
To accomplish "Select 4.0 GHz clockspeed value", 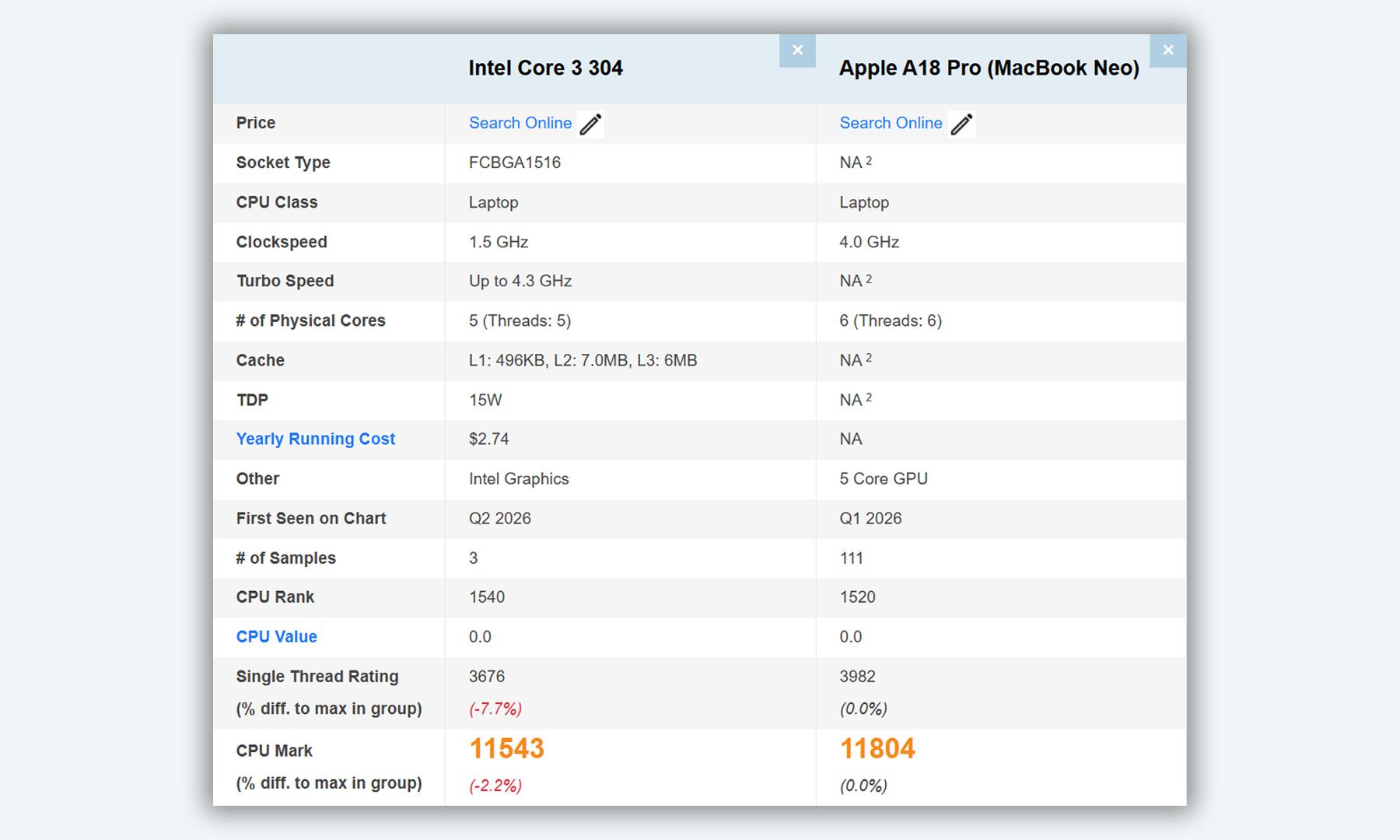I will pos(870,242).
